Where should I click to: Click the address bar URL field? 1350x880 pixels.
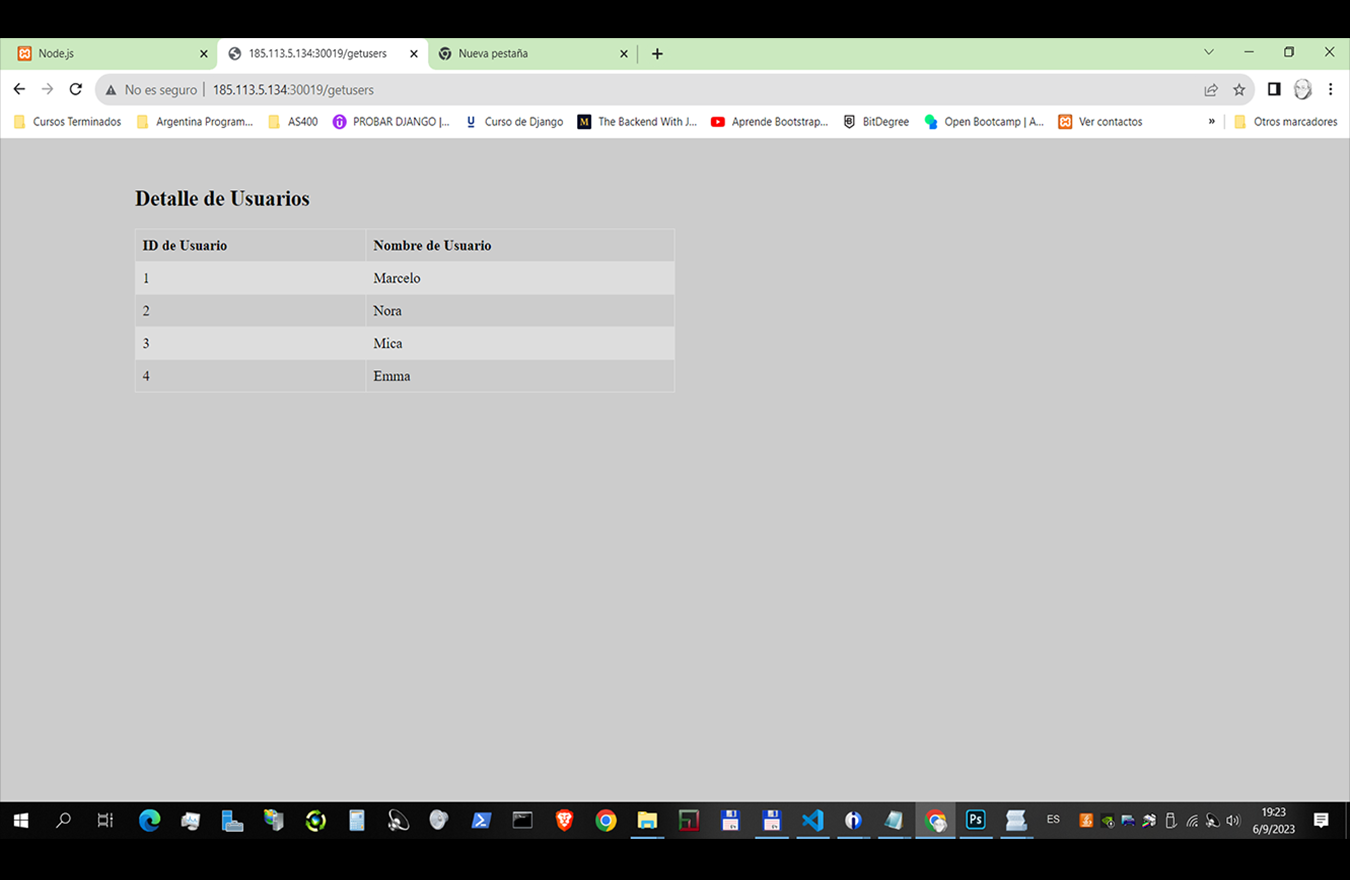click(x=292, y=89)
